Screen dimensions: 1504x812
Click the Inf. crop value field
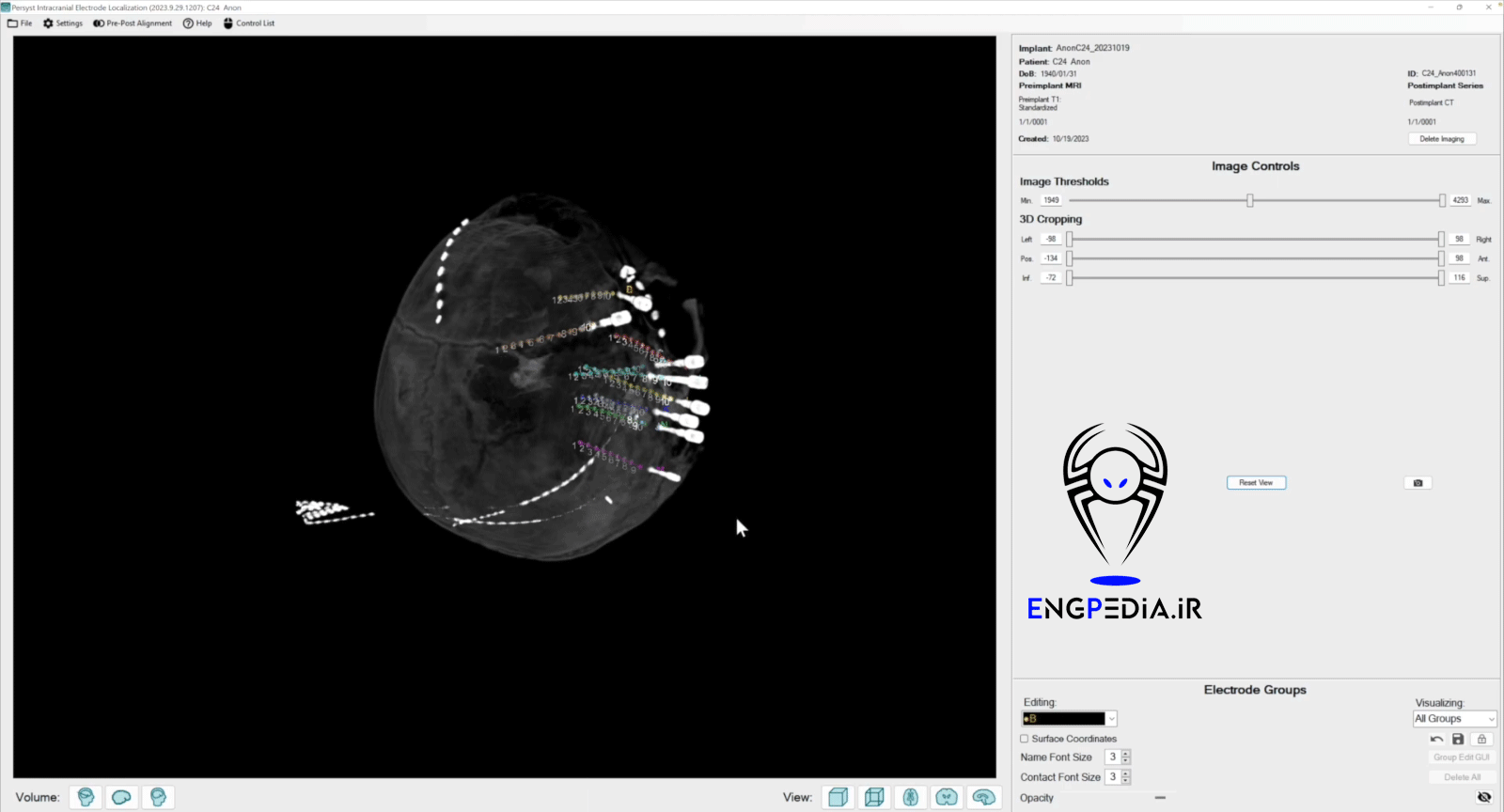[x=1051, y=278]
